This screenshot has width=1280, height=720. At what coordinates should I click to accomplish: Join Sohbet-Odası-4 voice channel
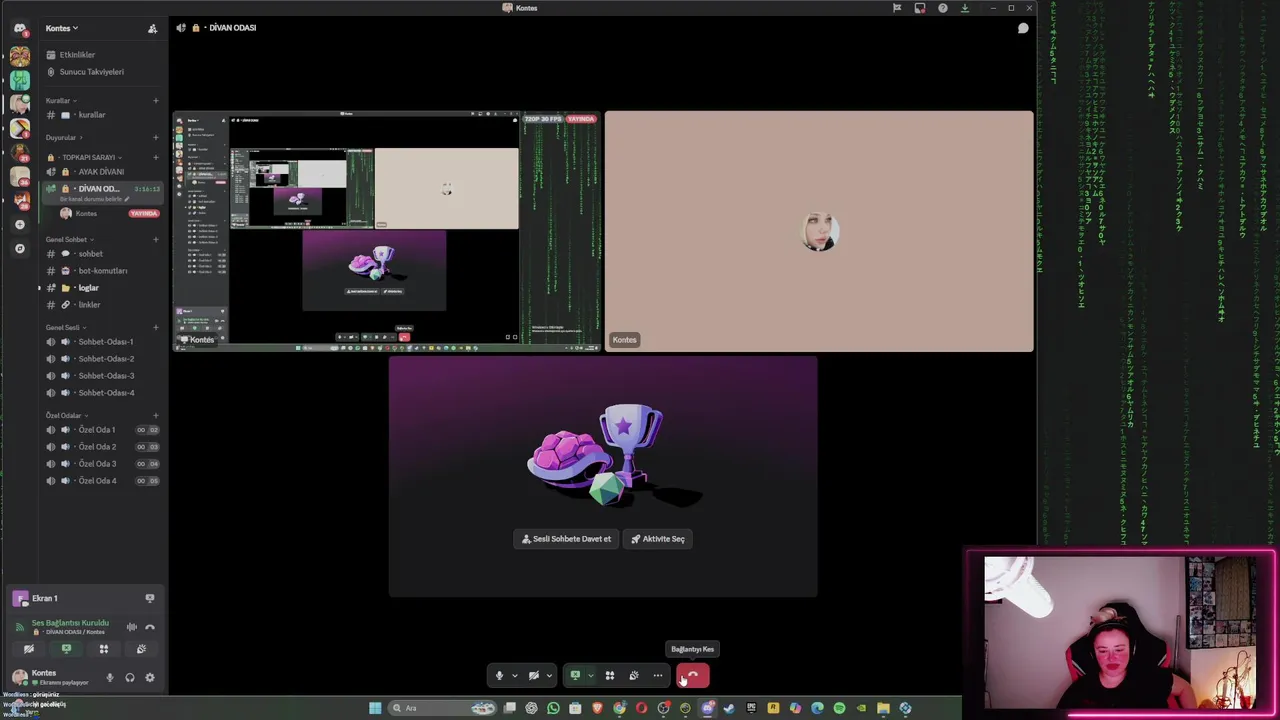pos(104,393)
